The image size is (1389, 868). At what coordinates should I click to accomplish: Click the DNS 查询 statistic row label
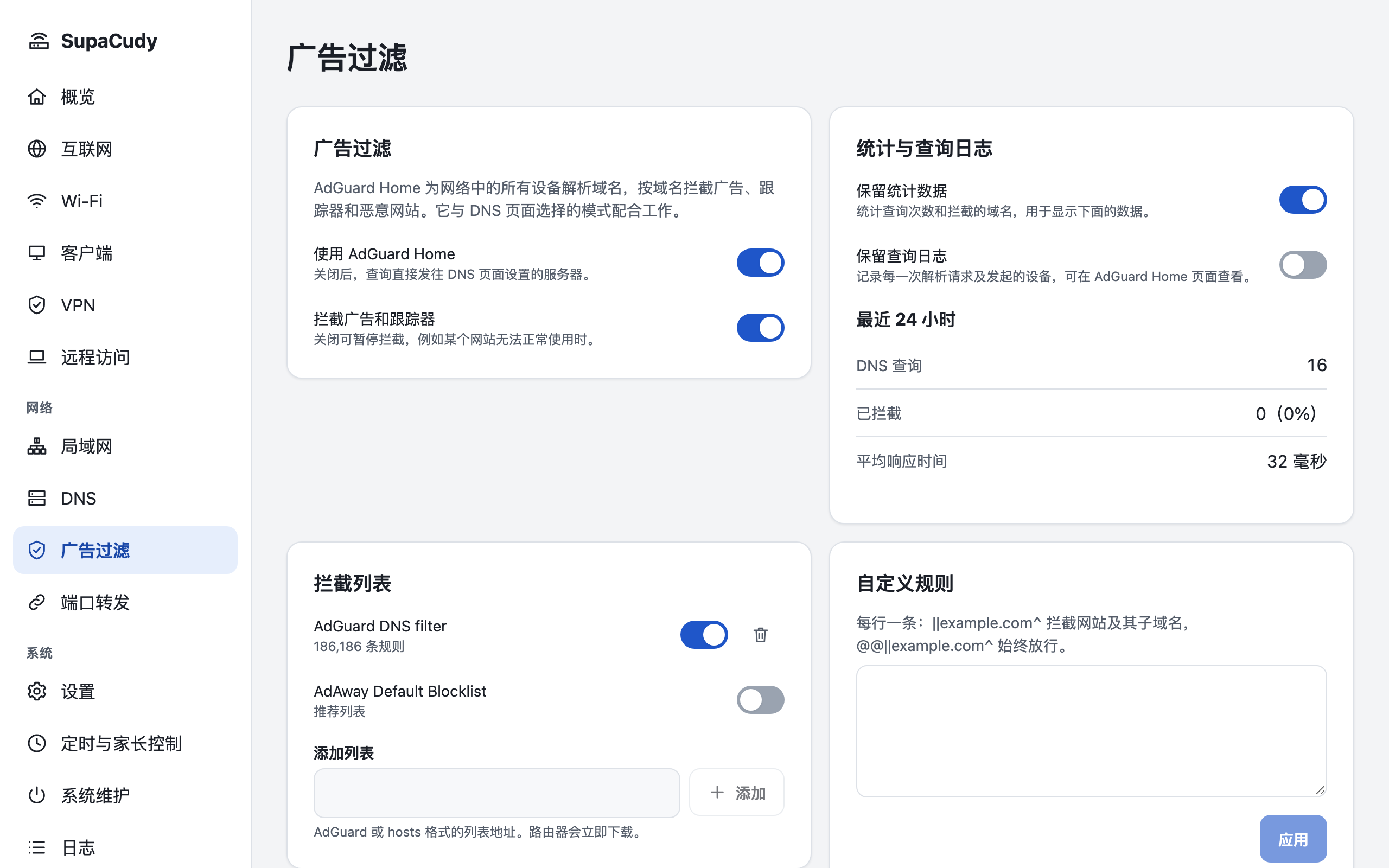point(889,366)
